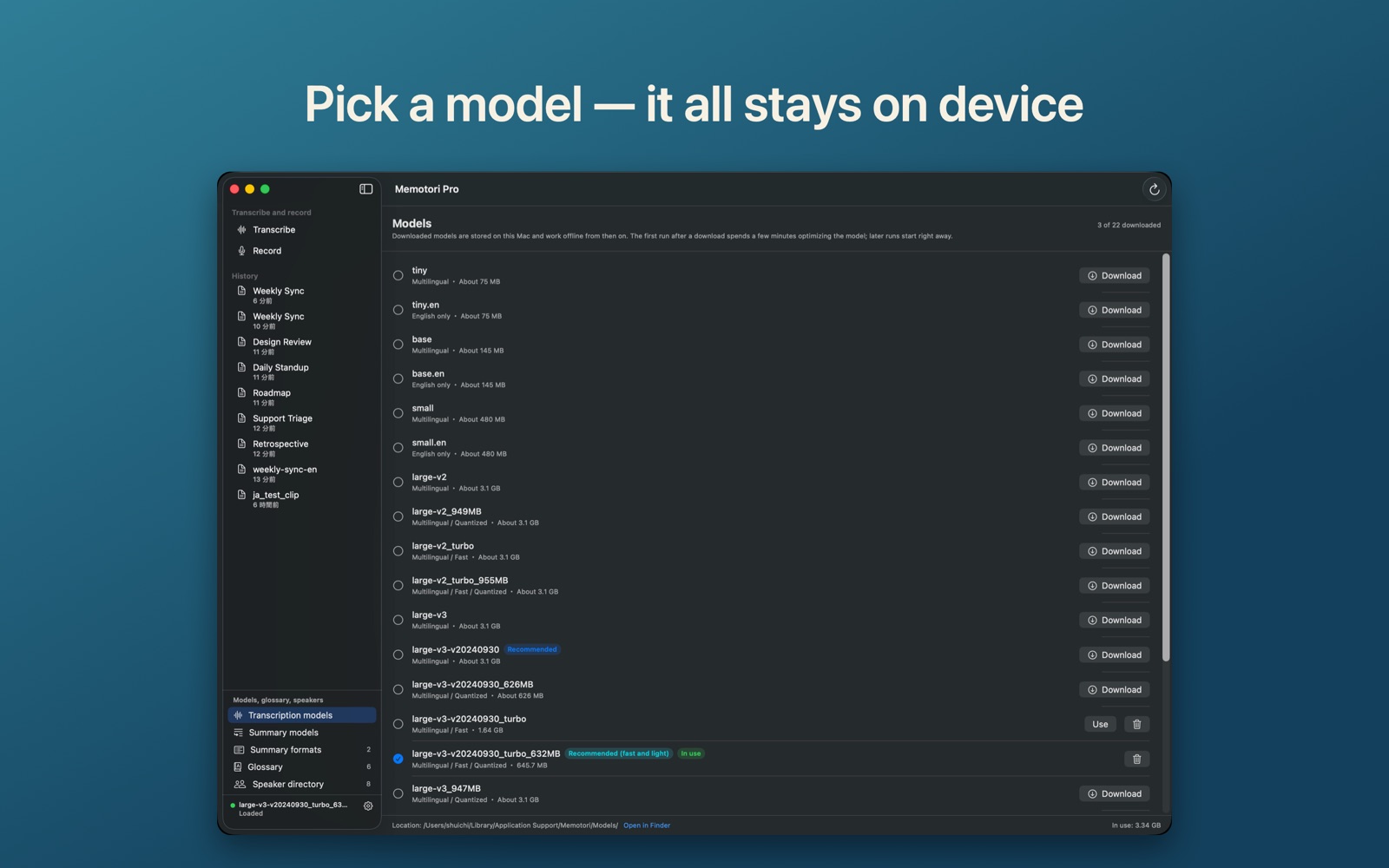Click document icon of Roadmap entry
The image size is (1389, 868).
[241, 393]
